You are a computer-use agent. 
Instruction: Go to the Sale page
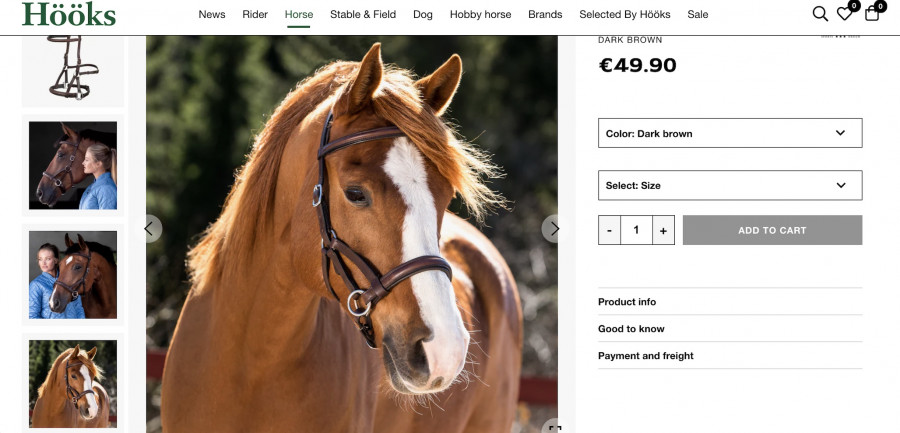(x=698, y=15)
